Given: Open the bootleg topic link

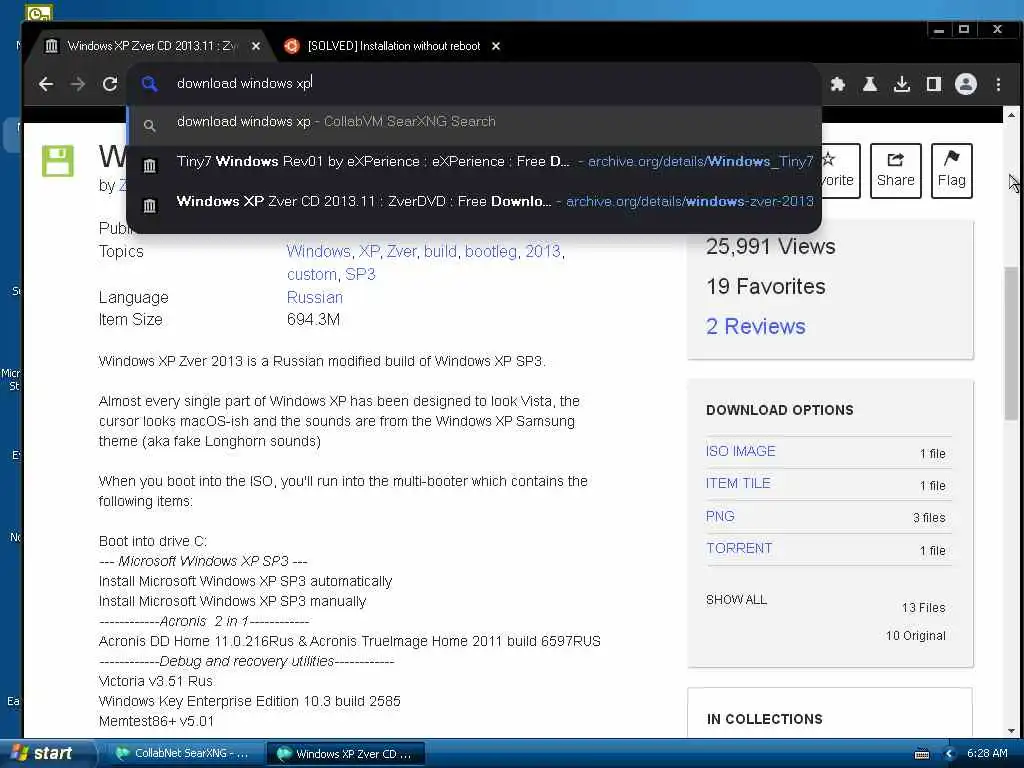Looking at the screenshot, I should (x=491, y=251).
